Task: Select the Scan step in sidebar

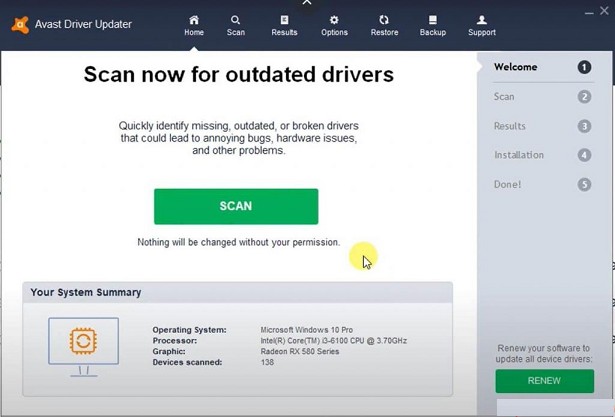Action: point(504,97)
